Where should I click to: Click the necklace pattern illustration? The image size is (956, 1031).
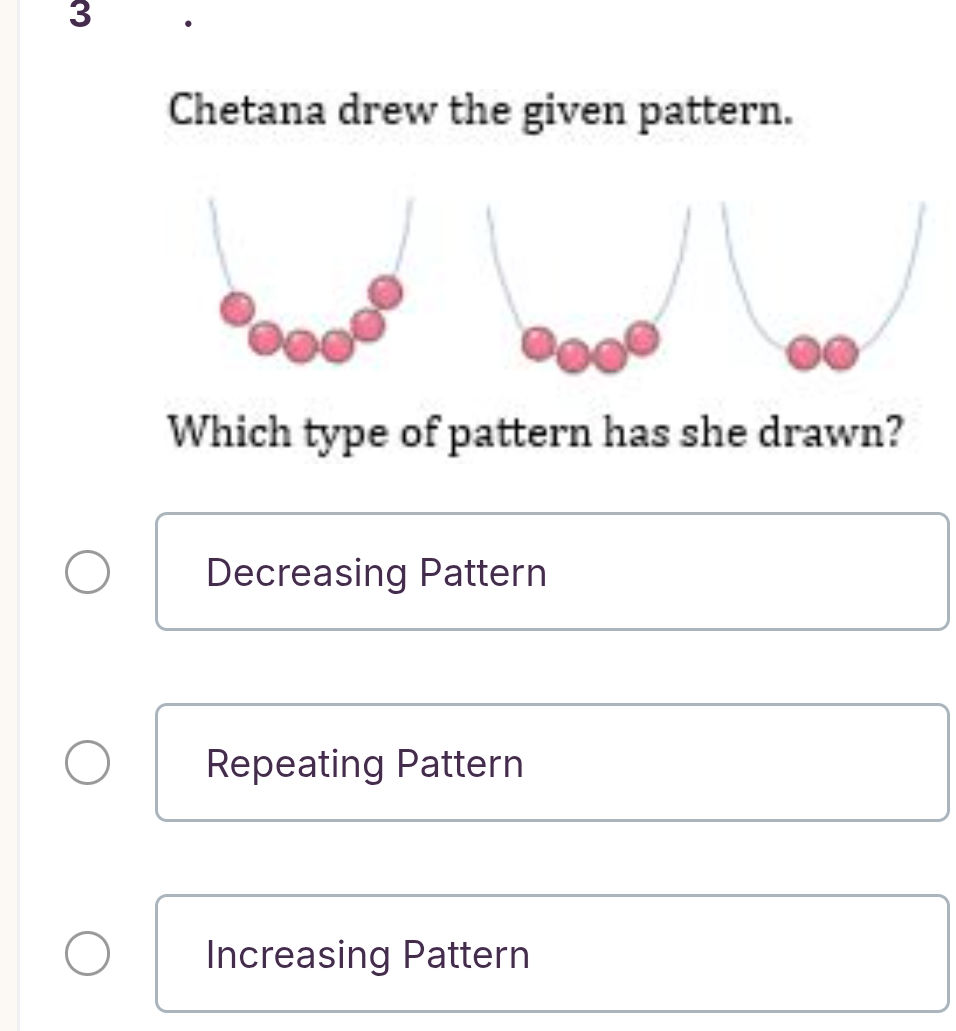pyautogui.click(x=560, y=290)
